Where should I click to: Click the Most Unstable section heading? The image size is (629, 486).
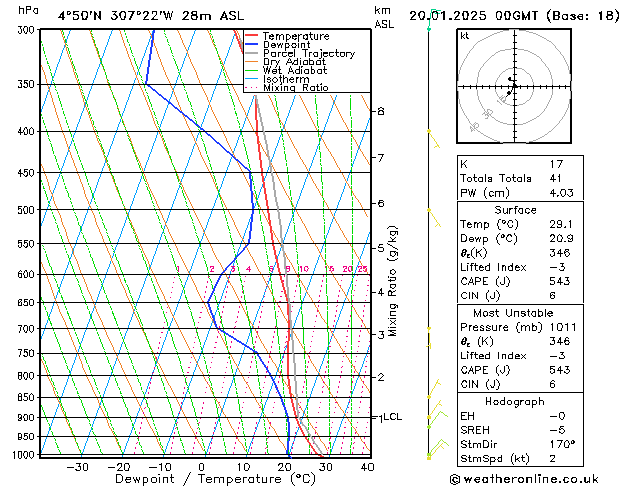[513, 313]
